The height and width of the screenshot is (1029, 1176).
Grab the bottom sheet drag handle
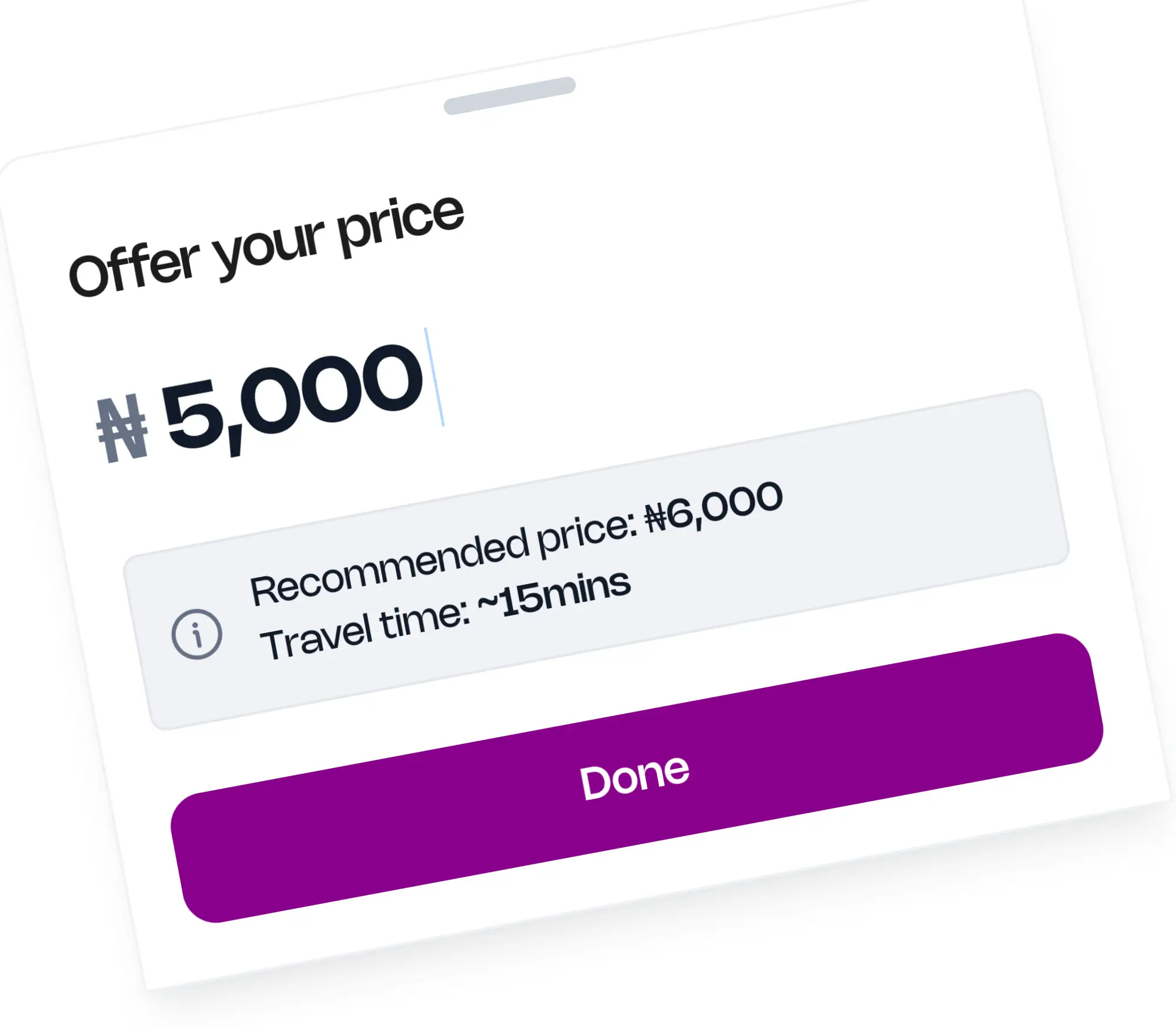point(509,96)
